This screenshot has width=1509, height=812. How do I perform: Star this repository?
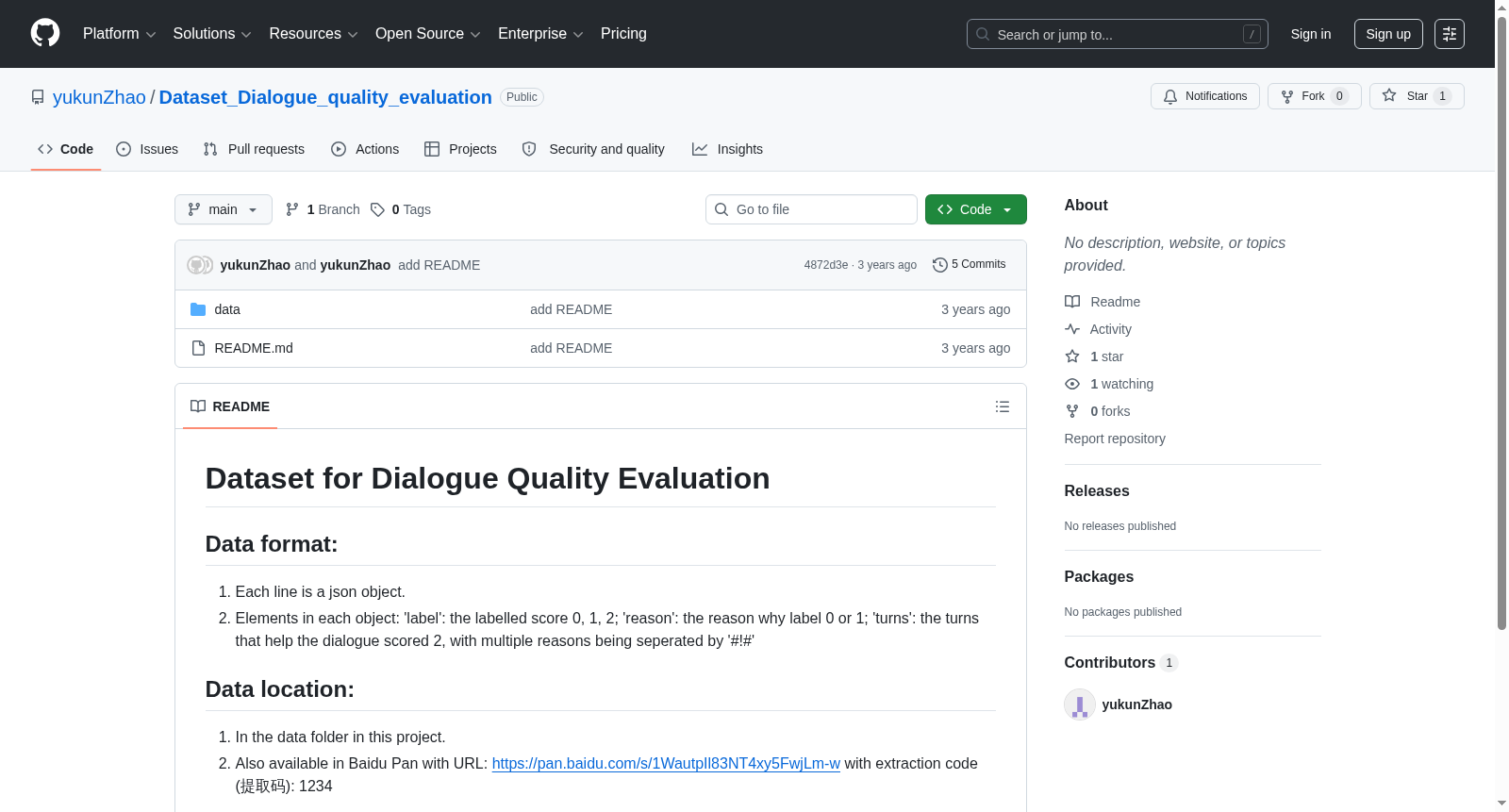(x=1417, y=96)
